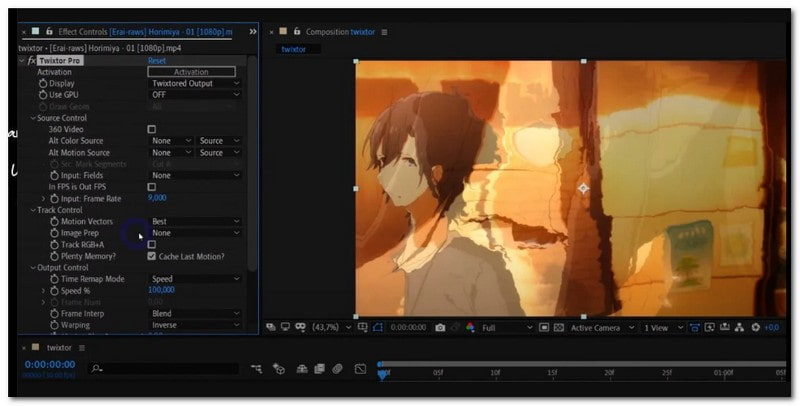Toggle transparency grid icon
The width and height of the screenshot is (800, 406).
click(x=559, y=327)
